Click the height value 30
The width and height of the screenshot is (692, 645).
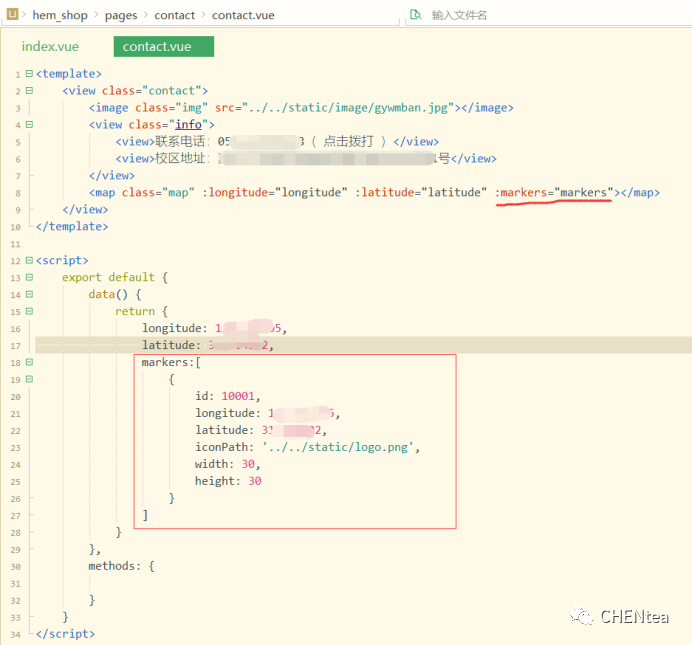pos(255,481)
